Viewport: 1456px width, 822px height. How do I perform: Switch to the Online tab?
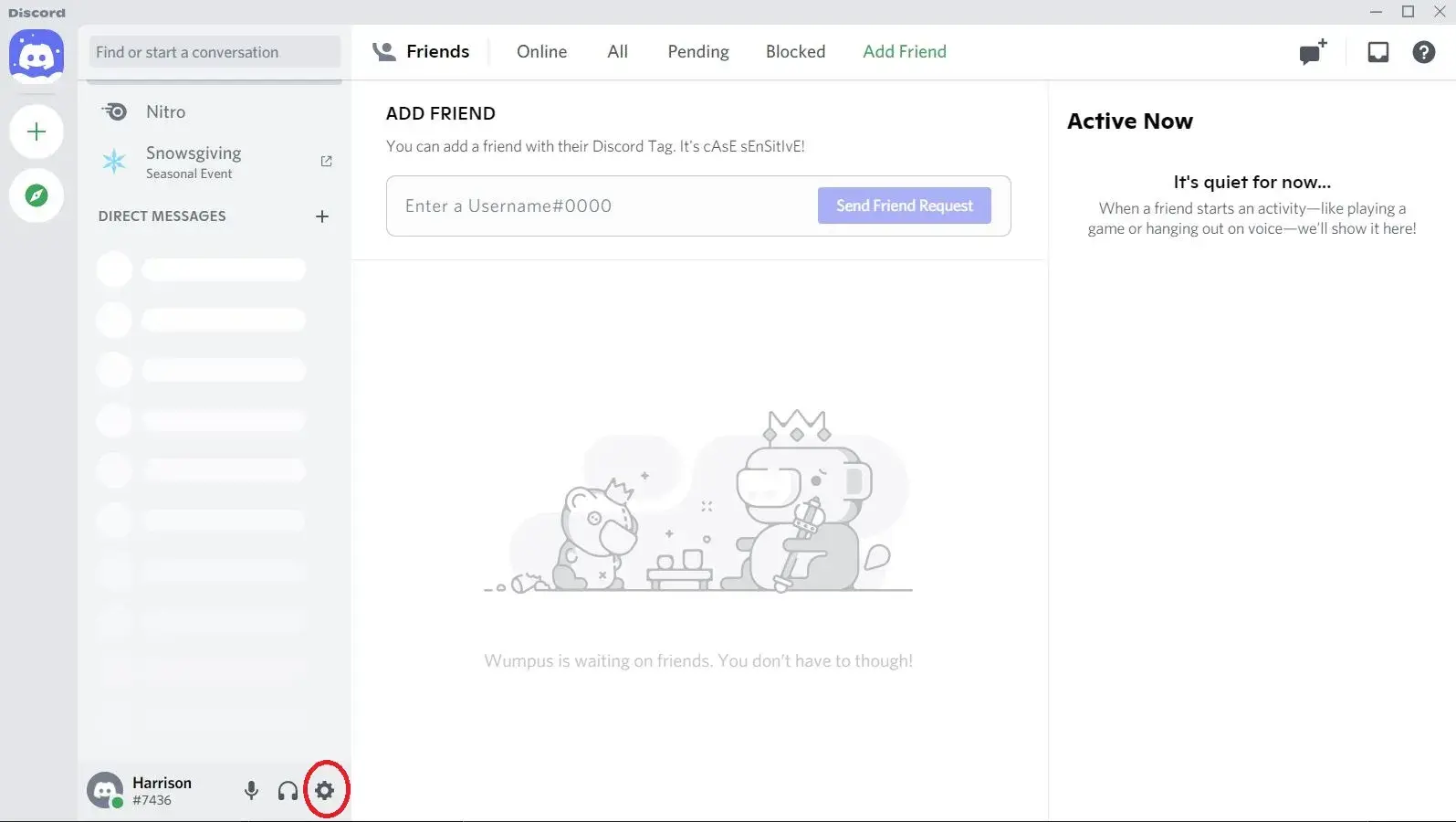(x=541, y=52)
